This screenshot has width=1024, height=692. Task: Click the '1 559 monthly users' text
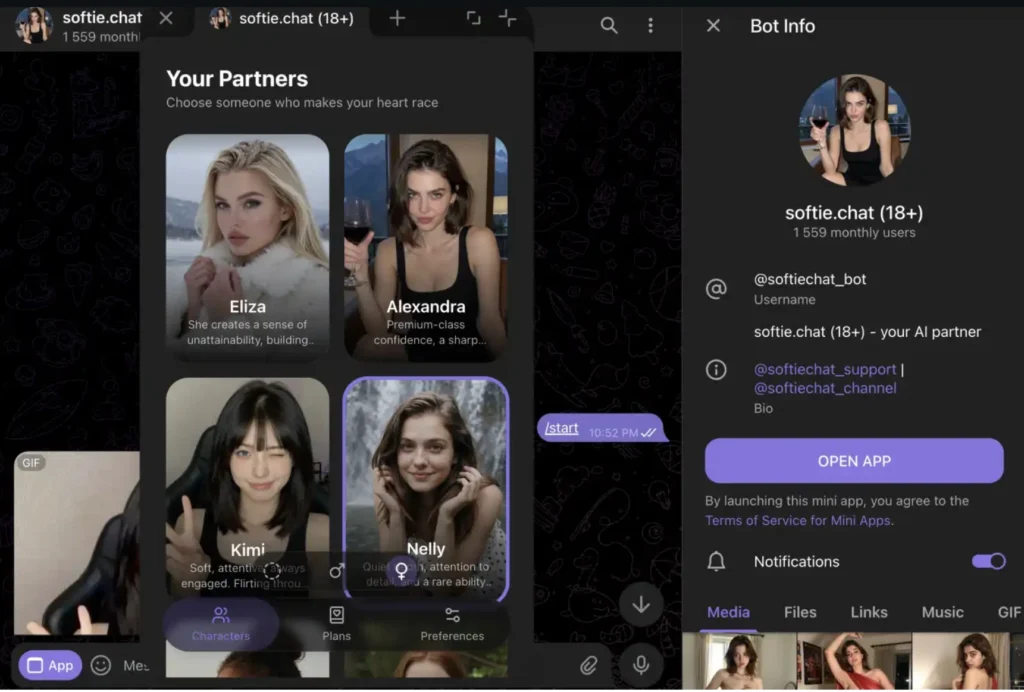854,233
